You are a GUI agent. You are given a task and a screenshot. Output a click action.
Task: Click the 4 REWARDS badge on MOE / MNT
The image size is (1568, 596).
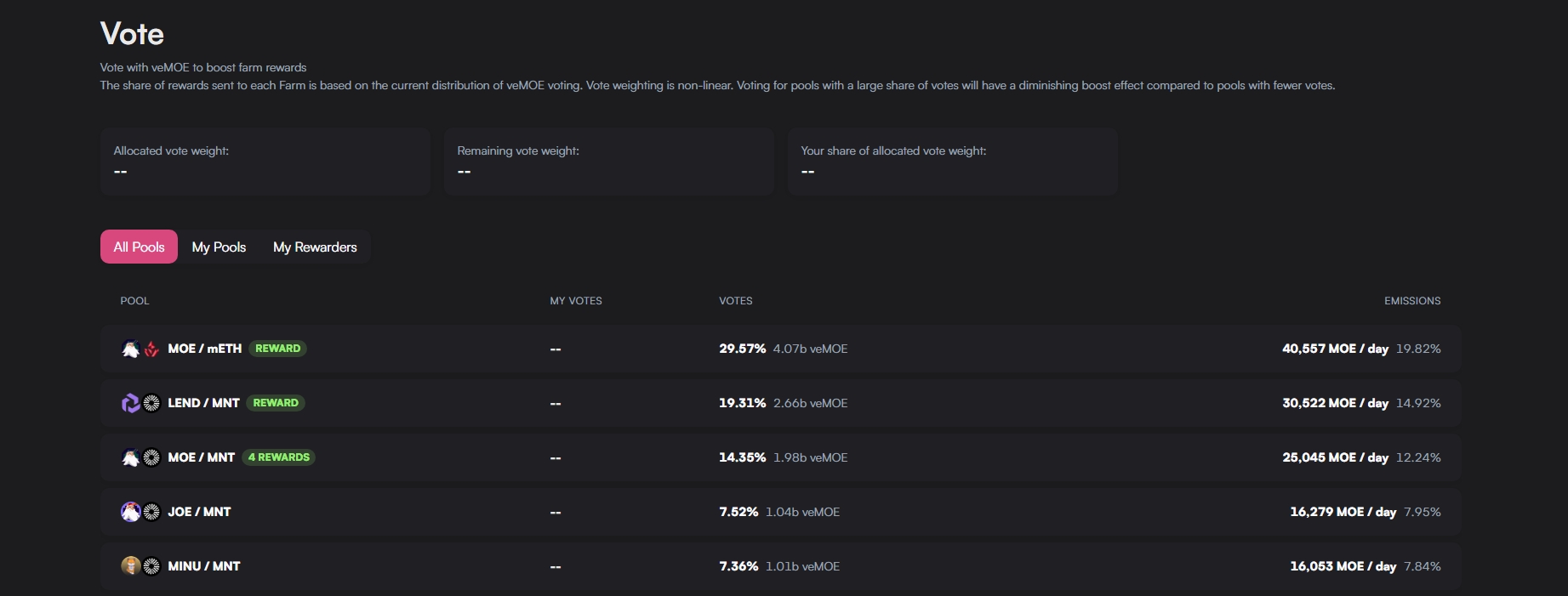tap(279, 457)
